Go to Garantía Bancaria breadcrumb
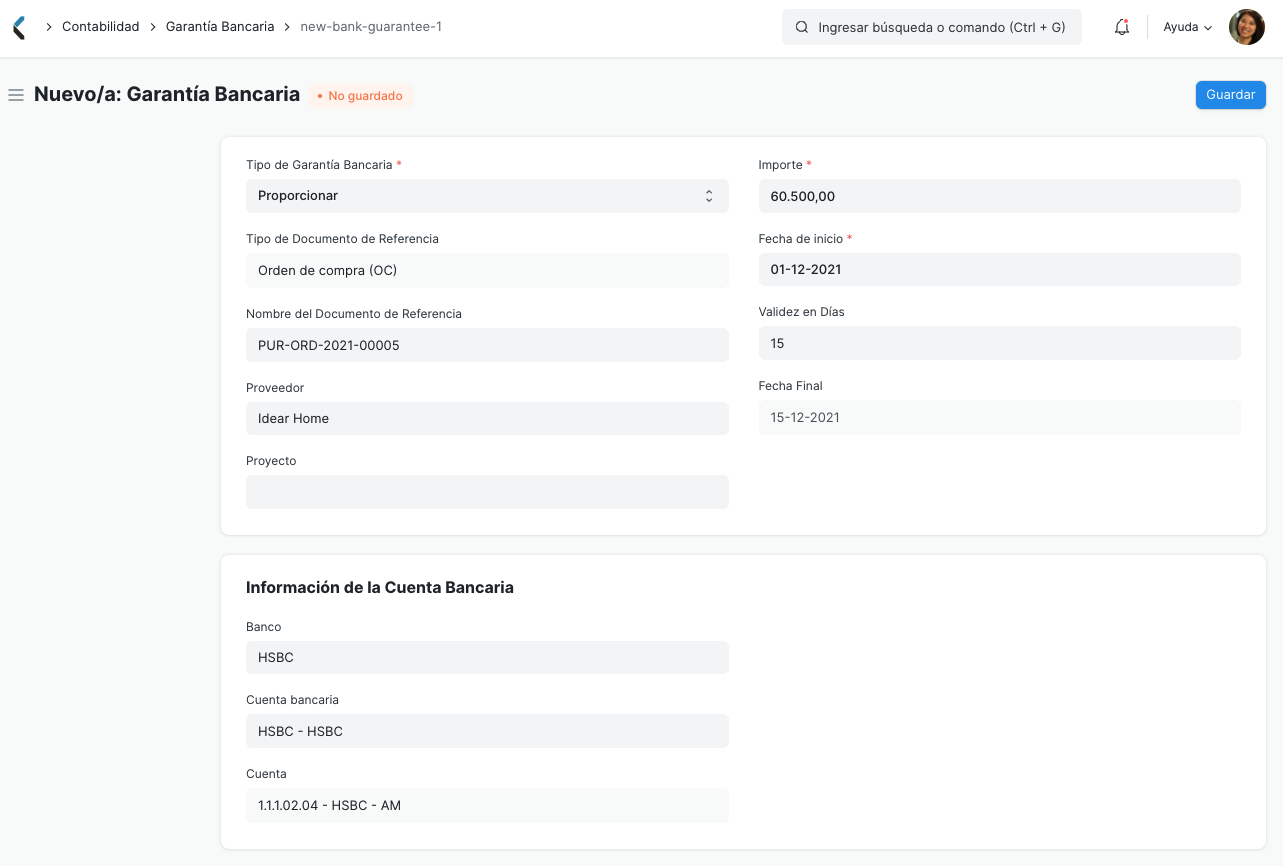Image resolution: width=1283 pixels, height=866 pixels. click(219, 27)
